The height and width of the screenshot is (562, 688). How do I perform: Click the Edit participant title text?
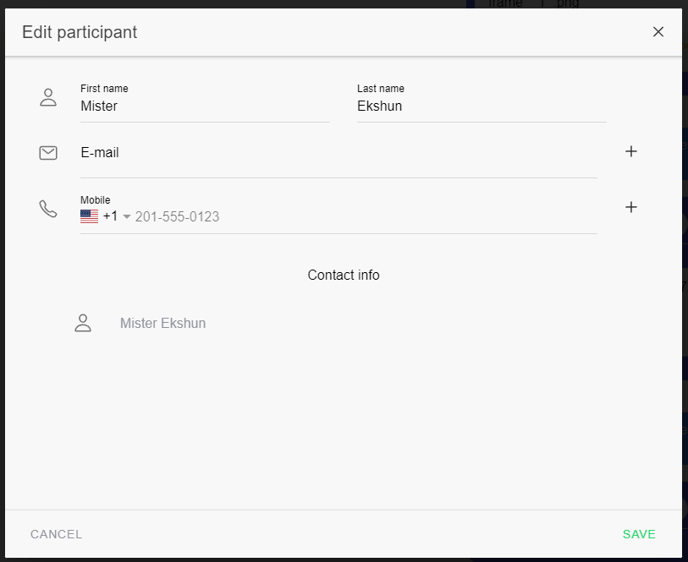pyautogui.click(x=80, y=32)
